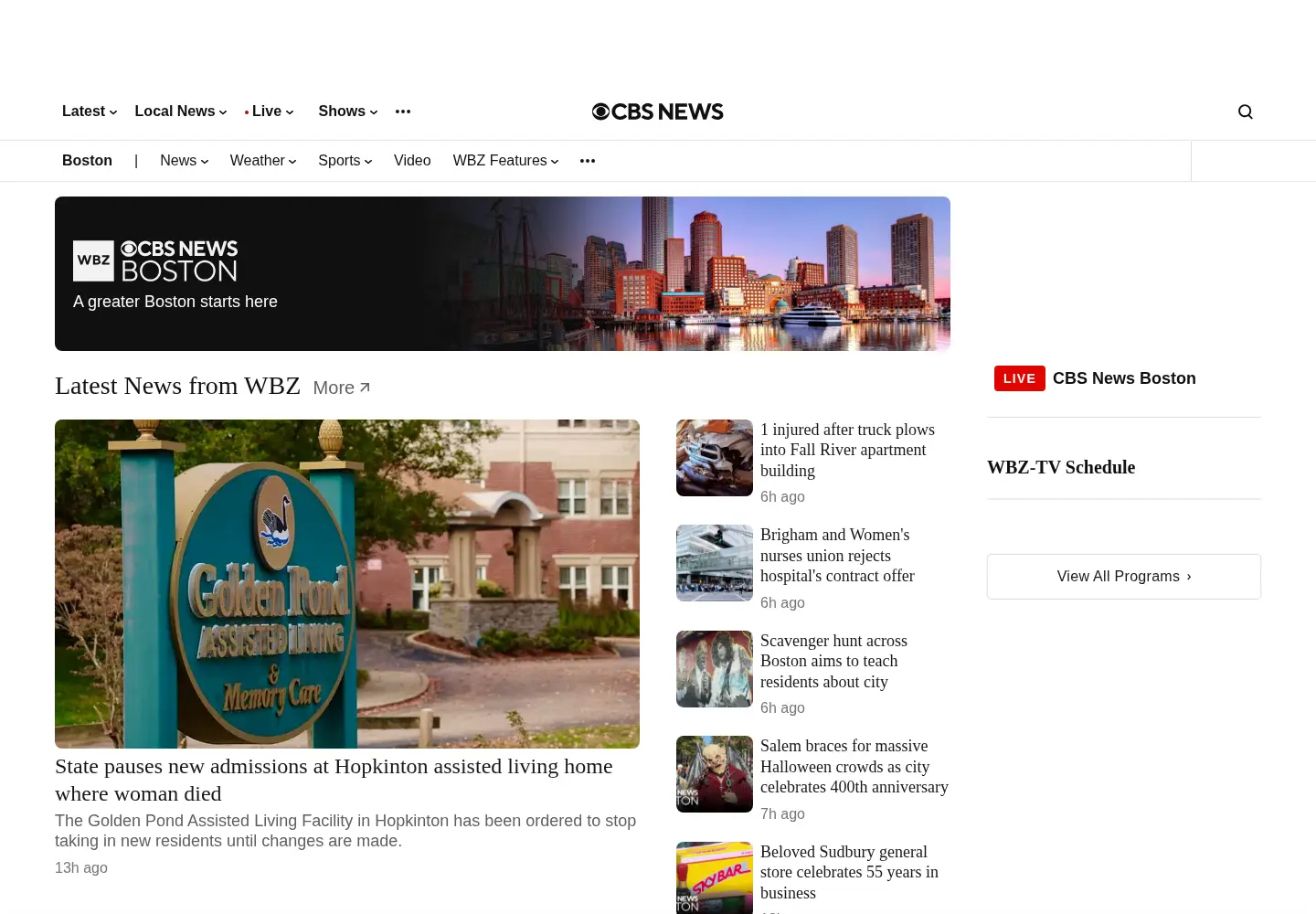The height and width of the screenshot is (914, 1316).
Task: Read Salem Halloween crowds story
Action: 854,767
